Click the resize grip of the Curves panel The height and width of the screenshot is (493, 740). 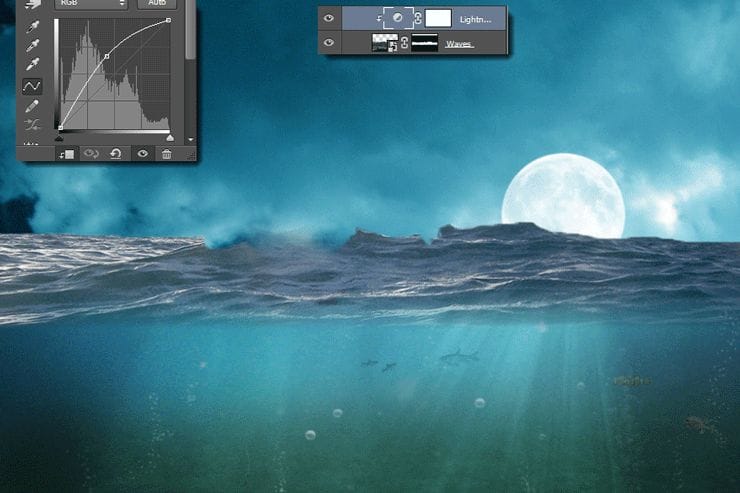pyautogui.click(x=191, y=155)
